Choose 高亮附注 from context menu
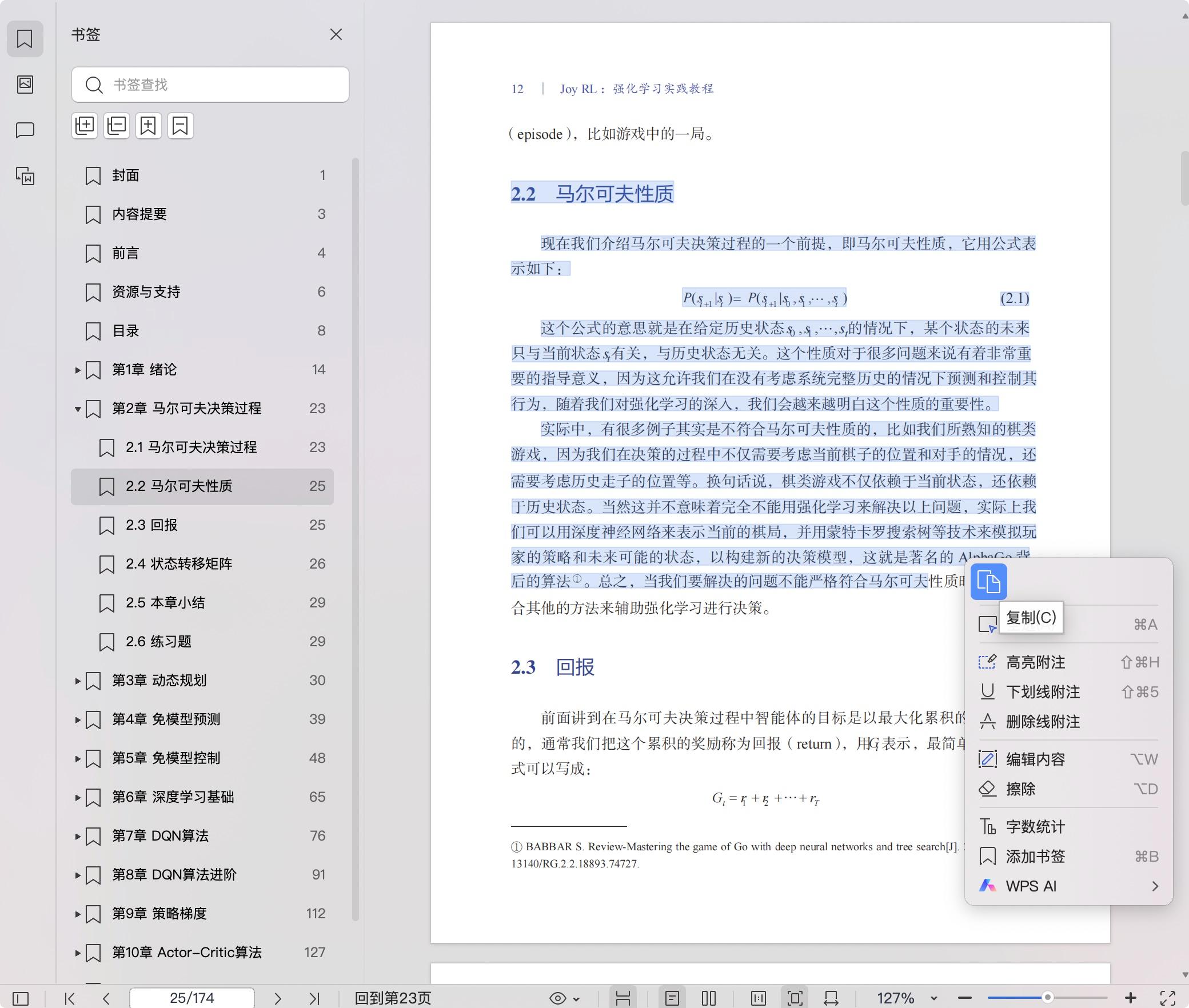The image size is (1189, 1008). coord(1035,662)
